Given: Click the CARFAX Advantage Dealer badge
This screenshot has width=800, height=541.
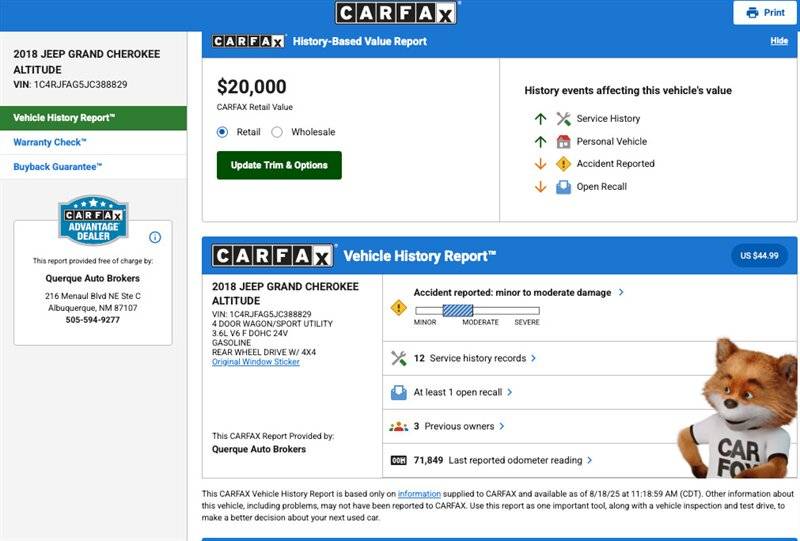Looking at the screenshot, I should pos(93,220).
